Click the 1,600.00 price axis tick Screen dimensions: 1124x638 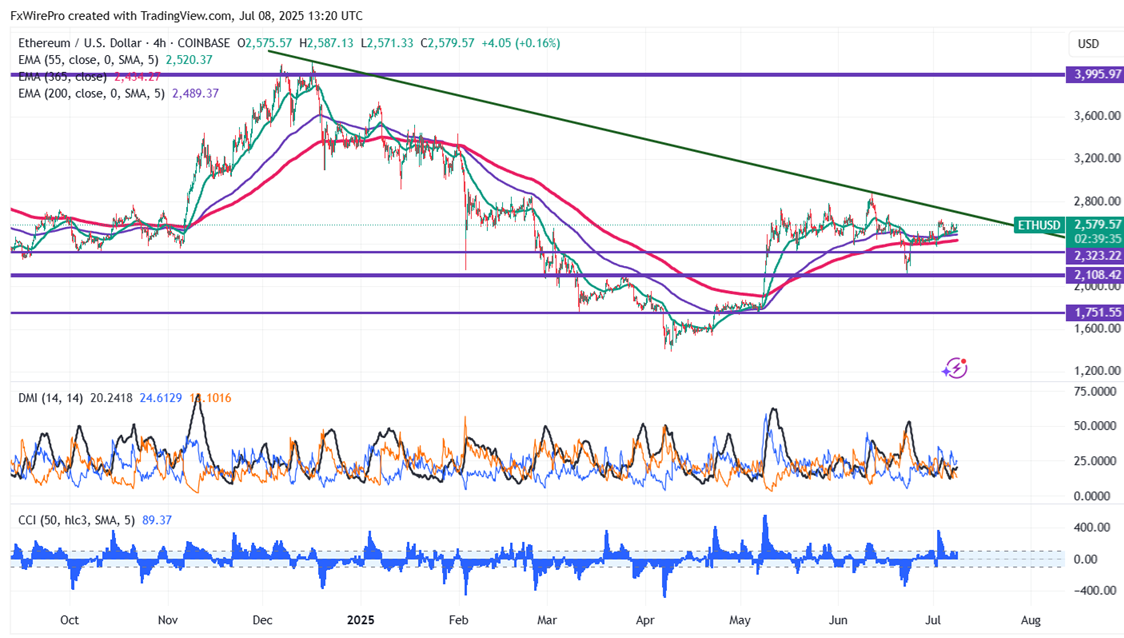point(1097,328)
